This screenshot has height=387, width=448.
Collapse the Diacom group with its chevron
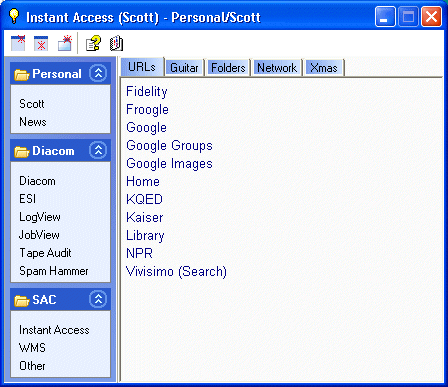98,150
